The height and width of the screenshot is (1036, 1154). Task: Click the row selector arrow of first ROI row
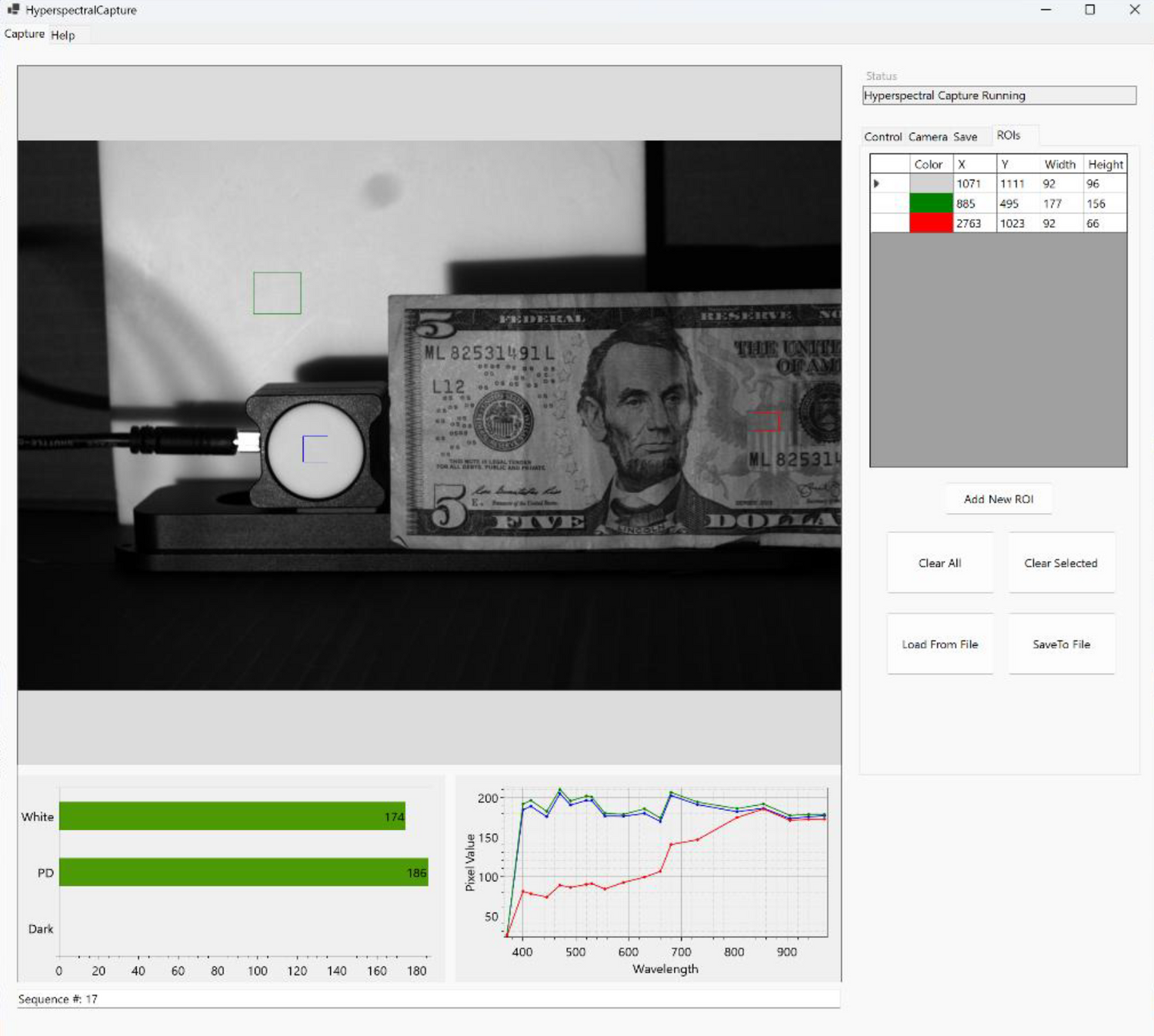tap(889, 184)
